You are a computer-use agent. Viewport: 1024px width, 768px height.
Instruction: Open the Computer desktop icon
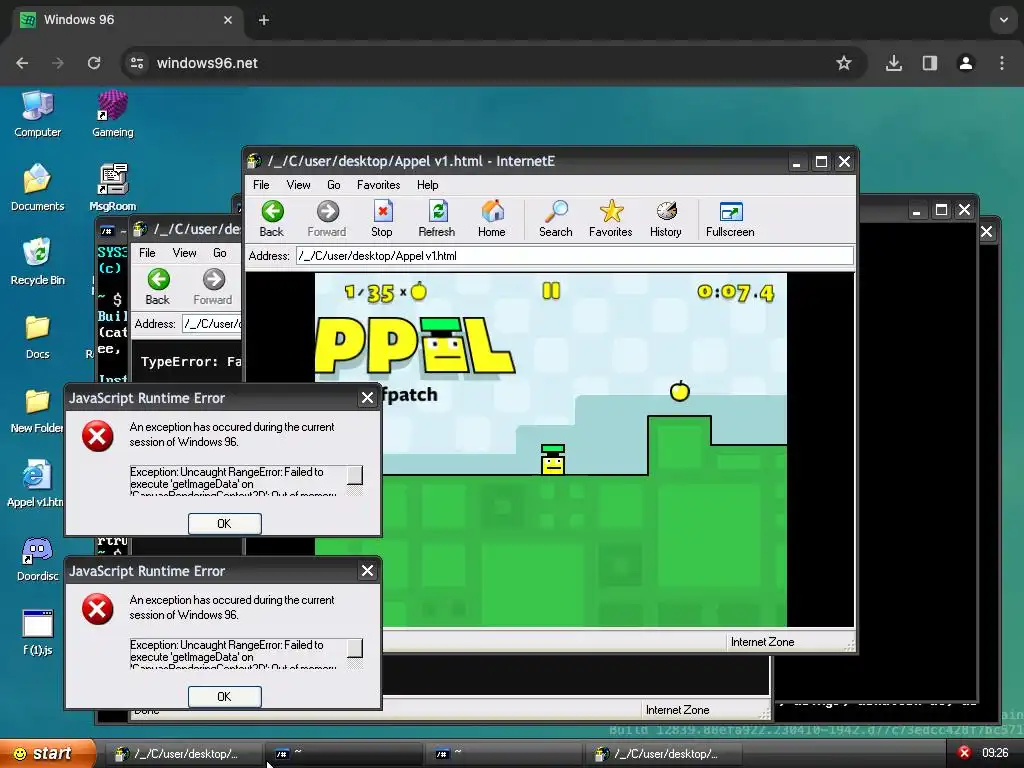click(37, 115)
